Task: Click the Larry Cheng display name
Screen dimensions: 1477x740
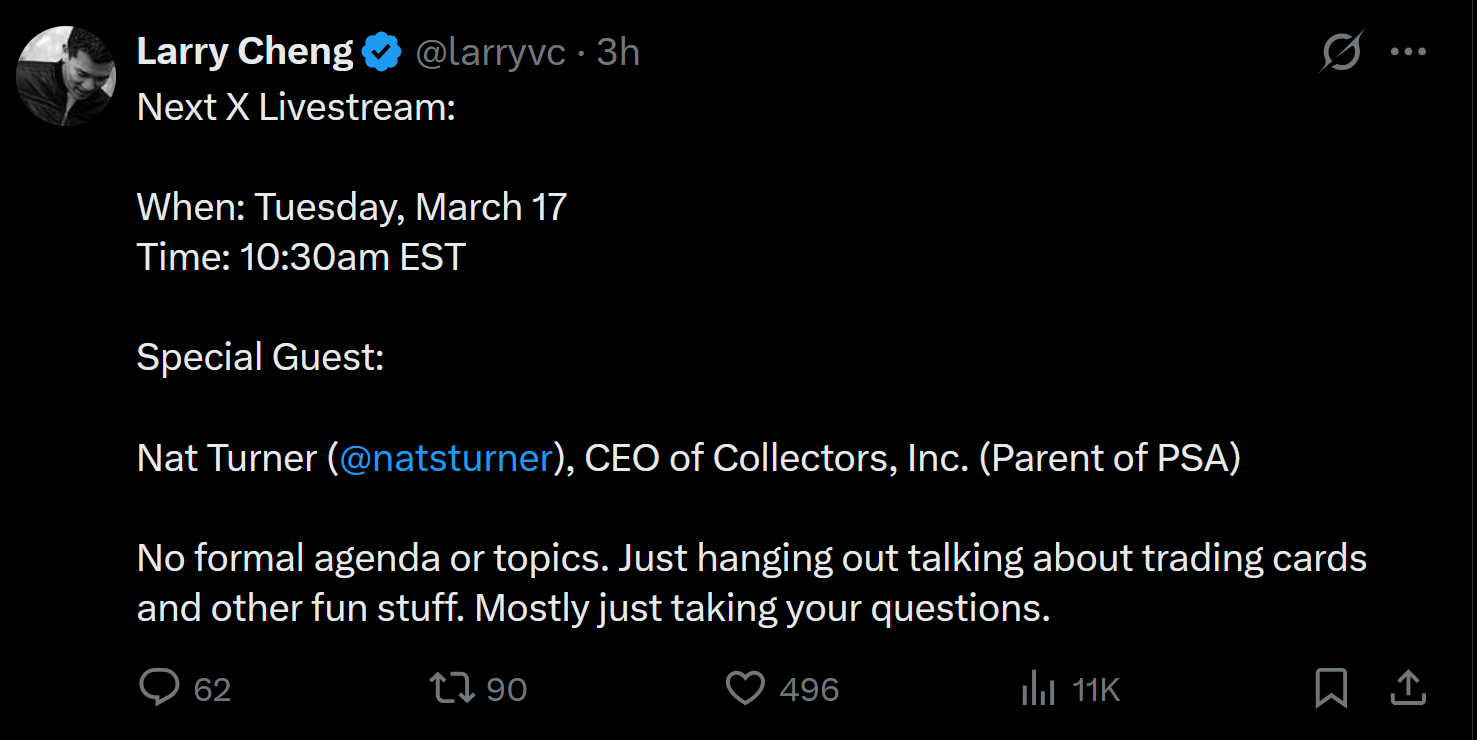Action: pos(244,52)
